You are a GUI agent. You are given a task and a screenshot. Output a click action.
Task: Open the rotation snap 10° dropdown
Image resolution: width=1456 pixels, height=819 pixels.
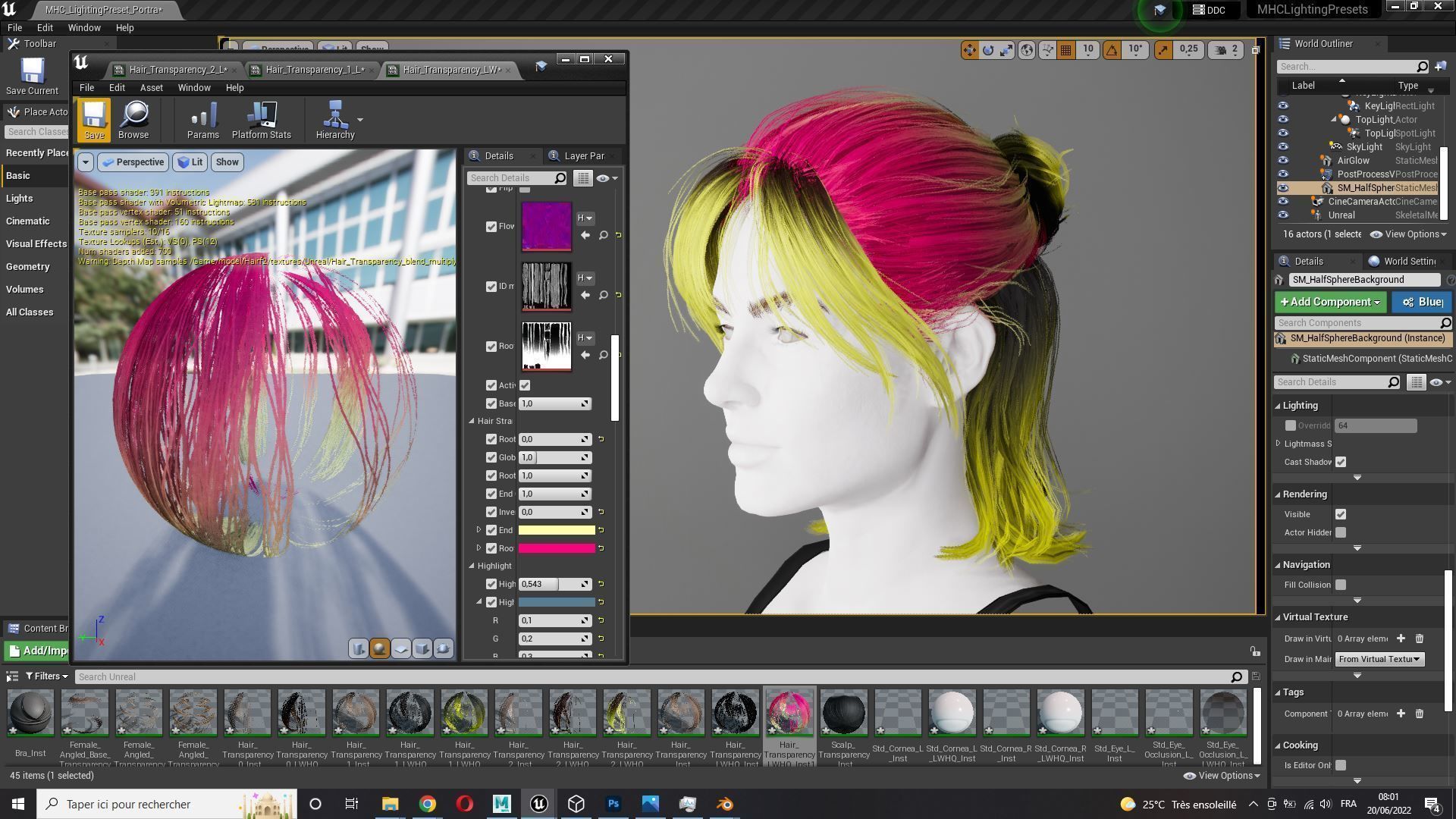point(1135,50)
